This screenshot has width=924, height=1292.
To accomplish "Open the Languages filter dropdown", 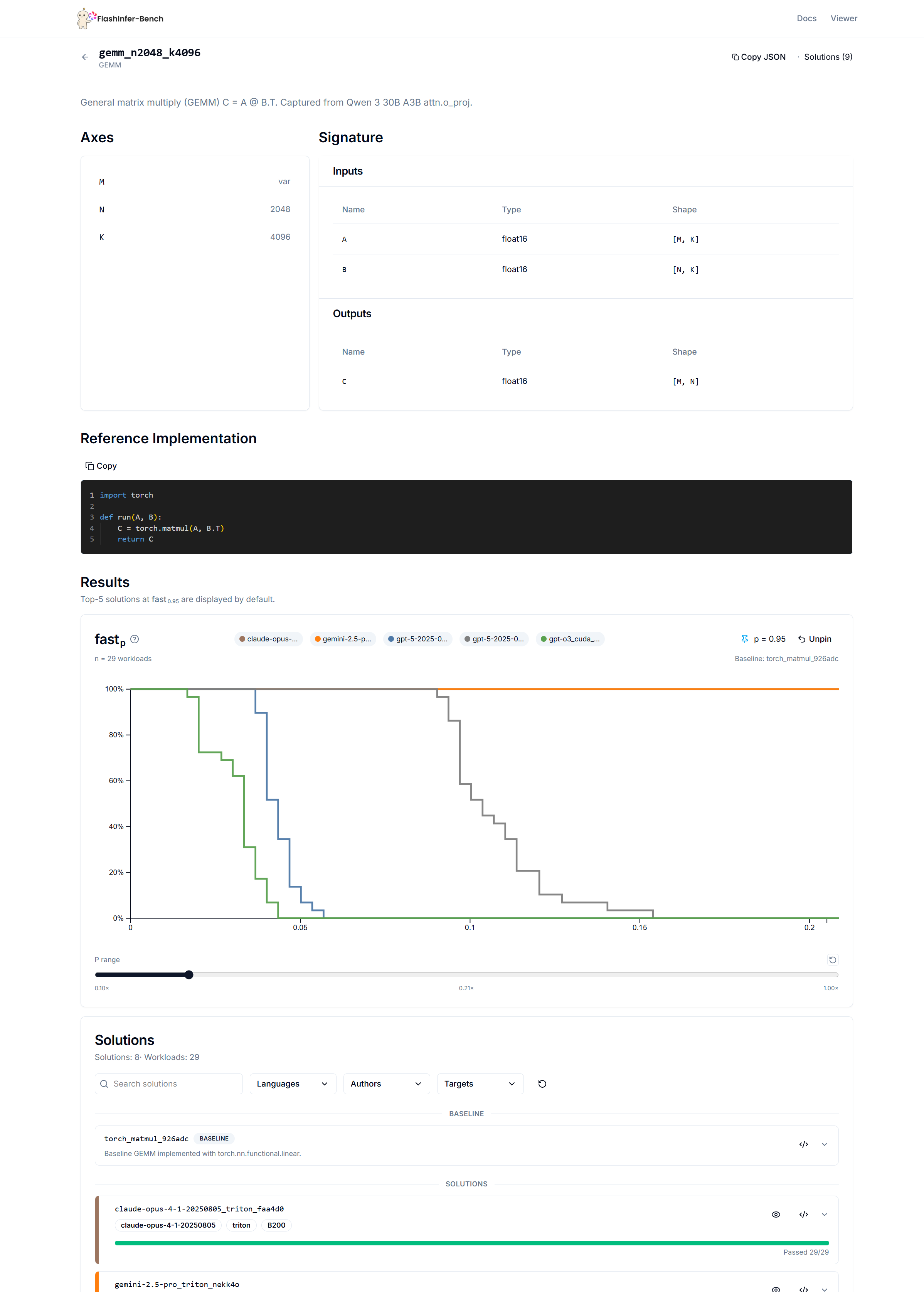I will (293, 1084).
